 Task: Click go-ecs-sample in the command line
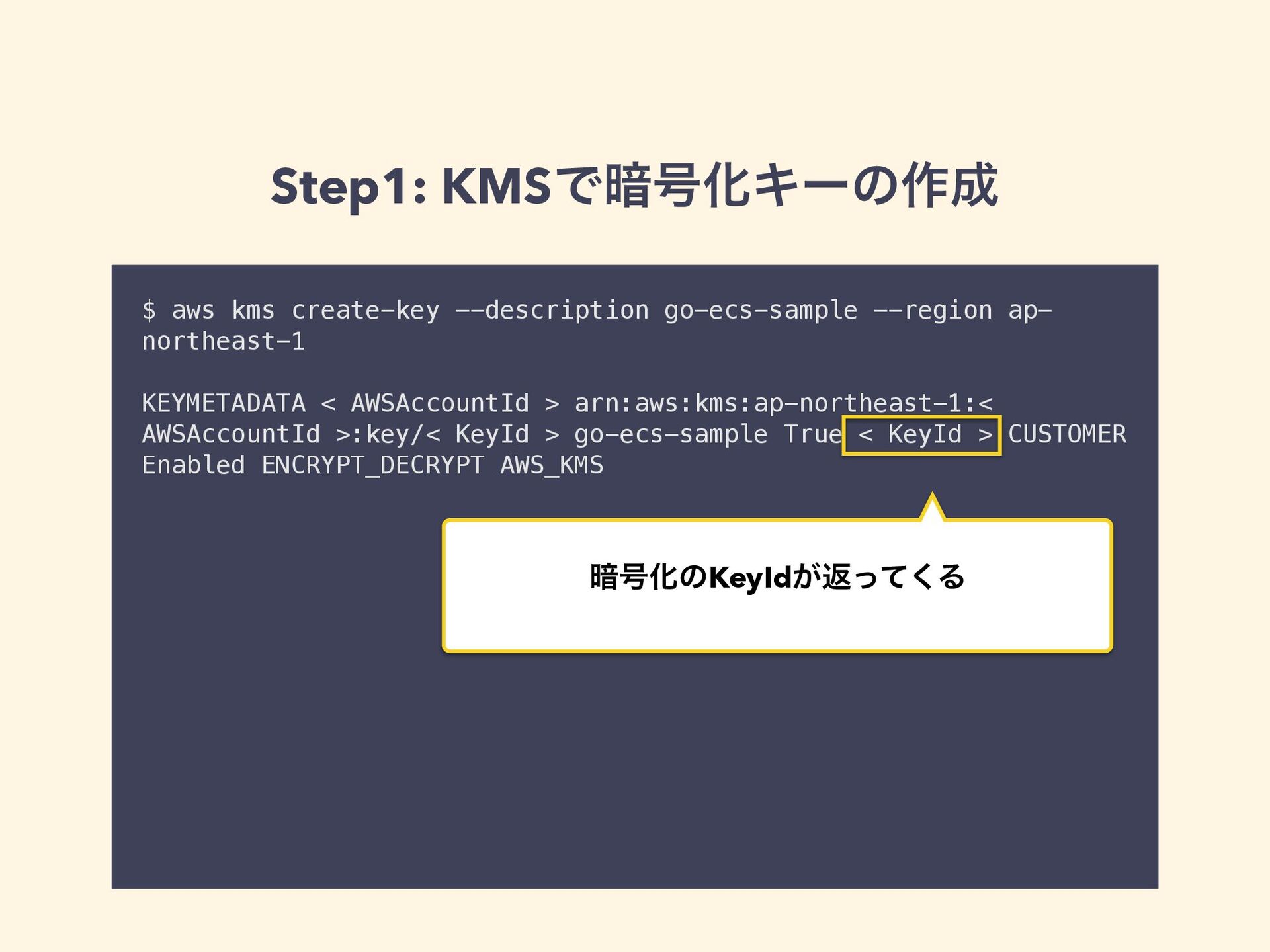[761, 310]
